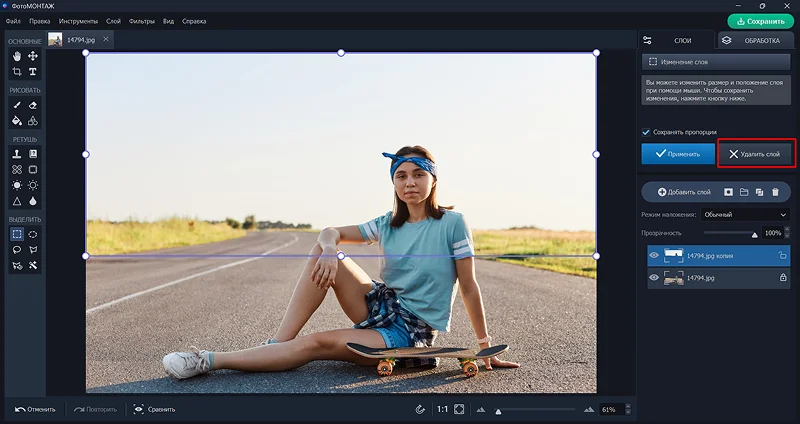Switch to the ОБРАБОТКА tab
The image size is (800, 424).
point(755,40)
